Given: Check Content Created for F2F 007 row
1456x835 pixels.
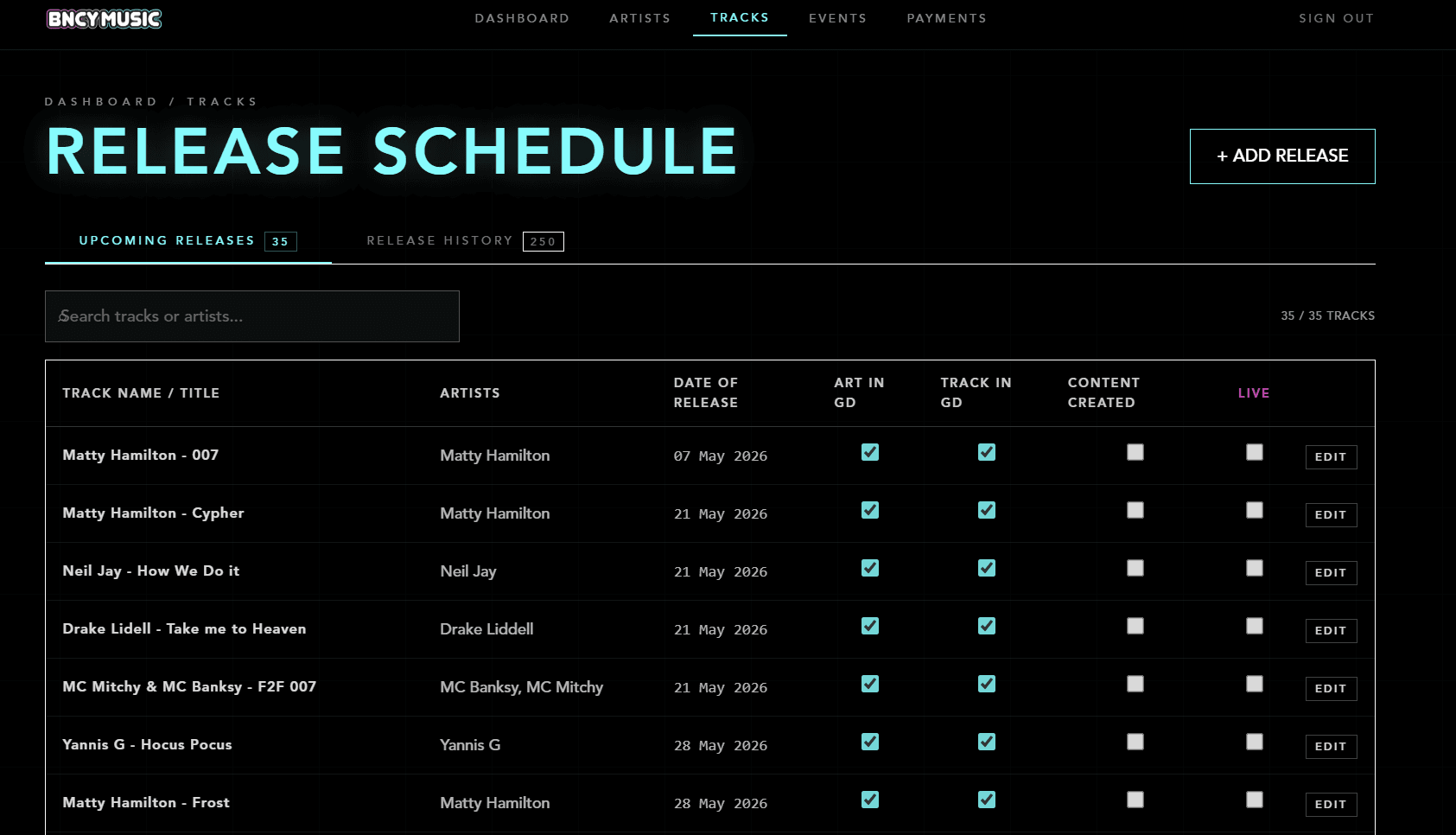Looking at the screenshot, I should 1135,684.
